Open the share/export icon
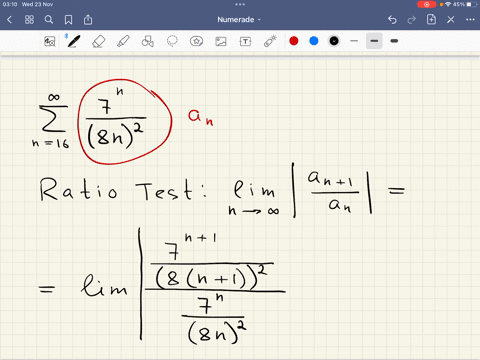Viewport: 480px width, 360px height. 88,20
